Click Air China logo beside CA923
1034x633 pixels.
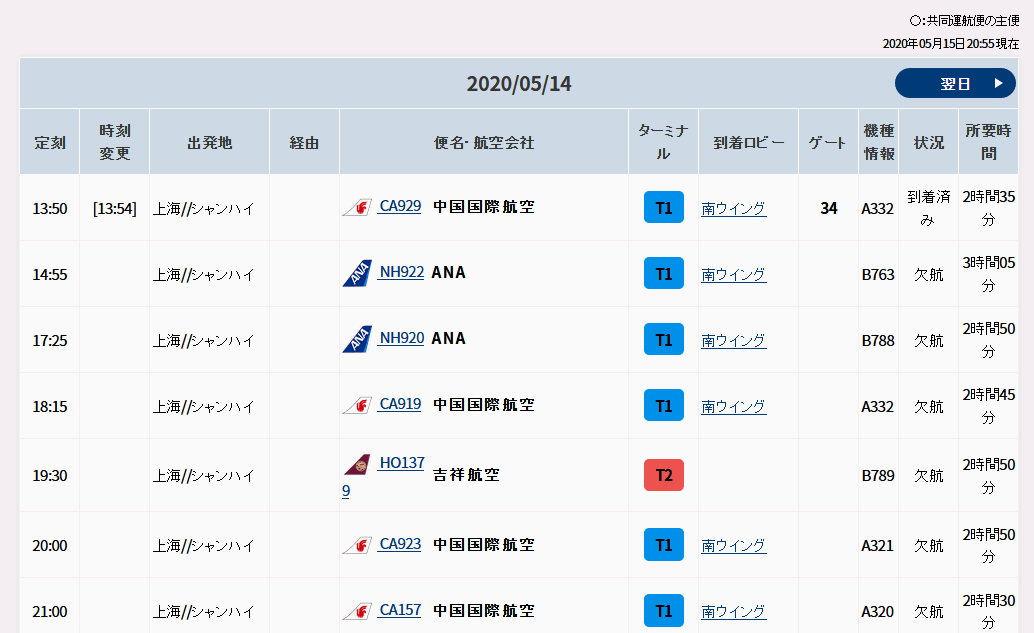coord(357,546)
